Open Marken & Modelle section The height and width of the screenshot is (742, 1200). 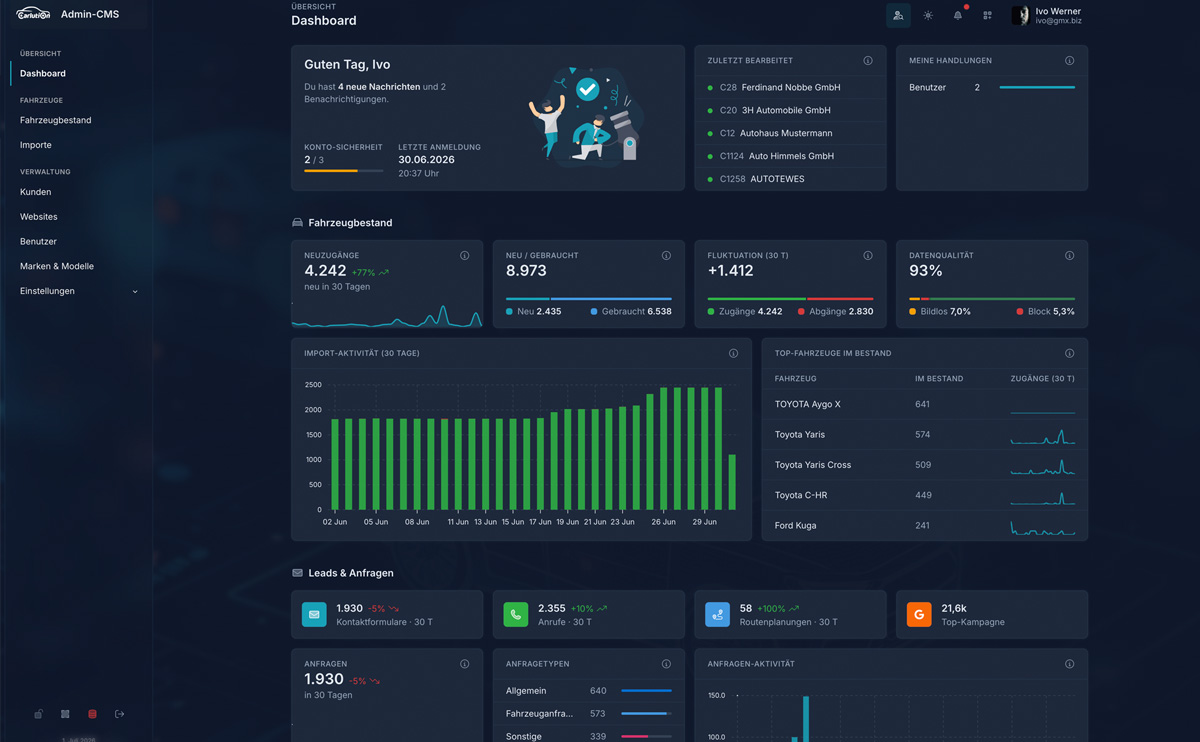pos(57,266)
